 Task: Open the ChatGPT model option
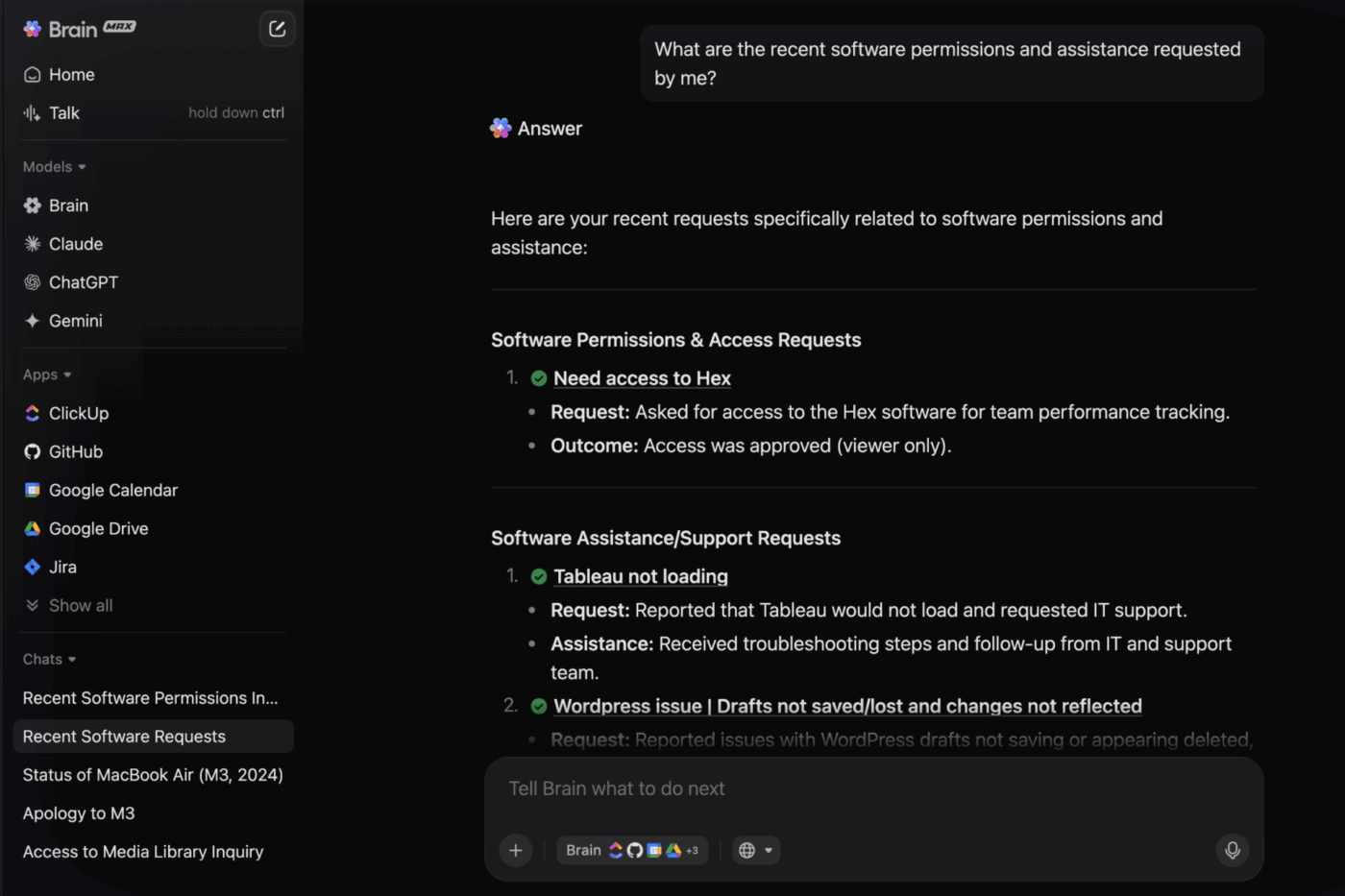(84, 281)
